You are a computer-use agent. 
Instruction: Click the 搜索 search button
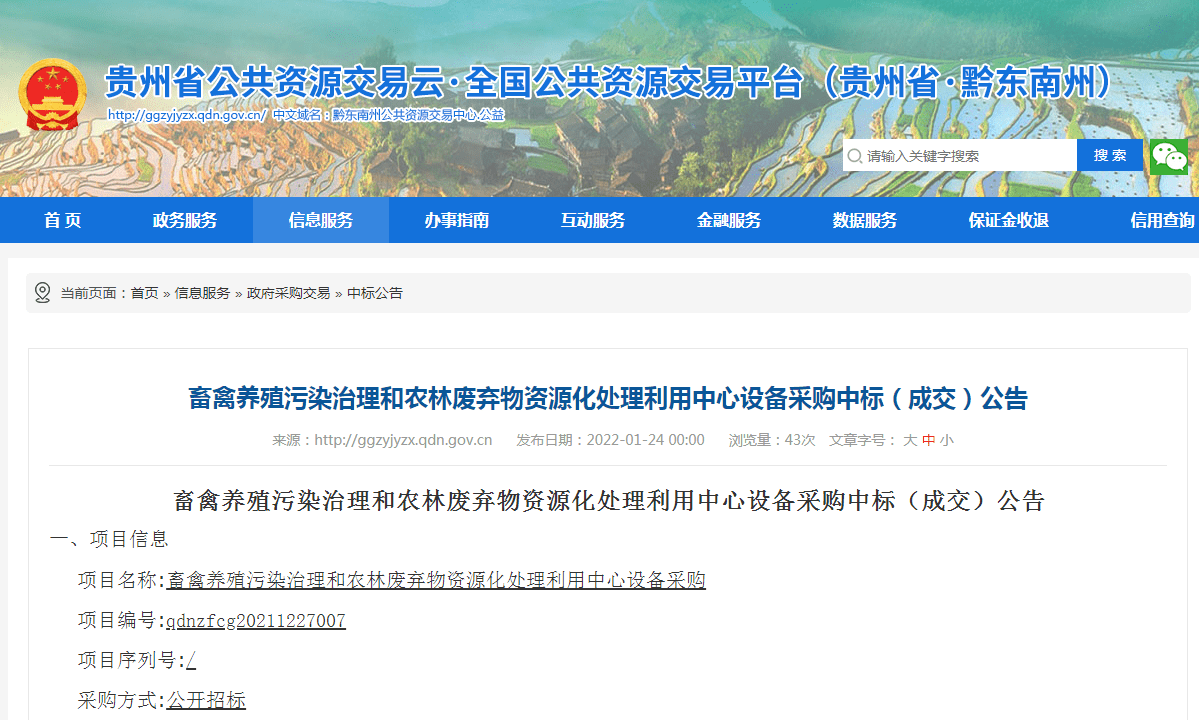1109,156
